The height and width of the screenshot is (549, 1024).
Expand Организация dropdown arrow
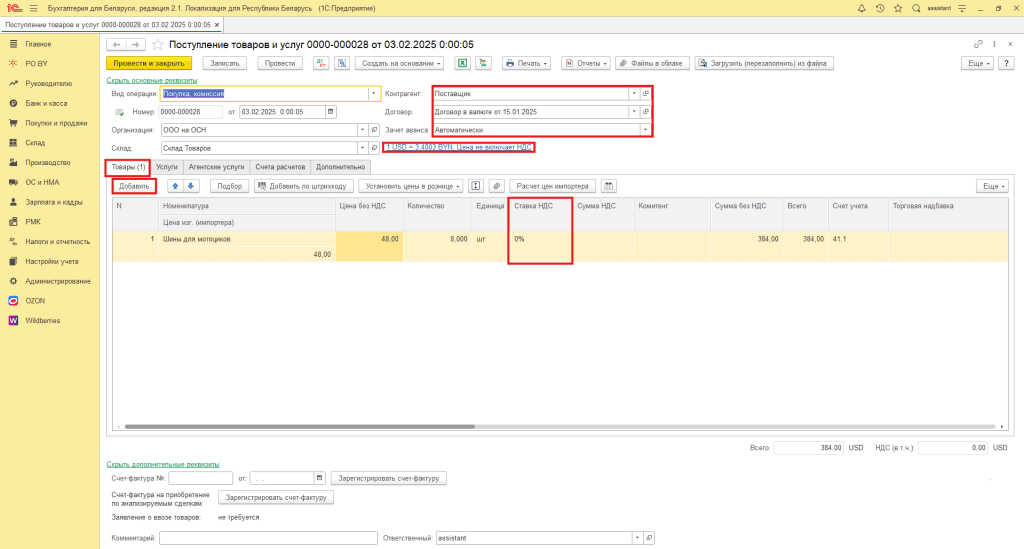(x=362, y=130)
